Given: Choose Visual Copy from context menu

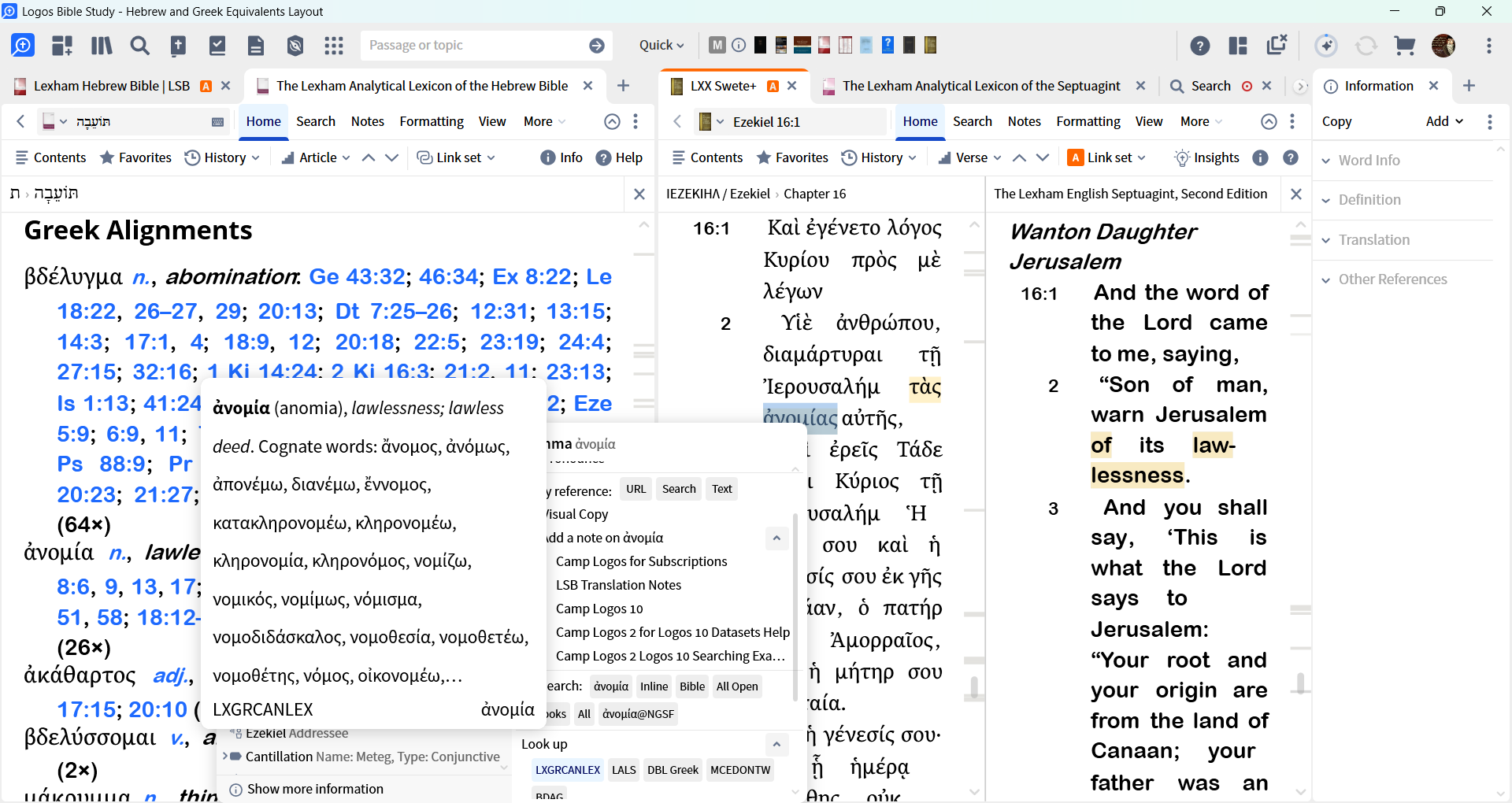Looking at the screenshot, I should (578, 514).
